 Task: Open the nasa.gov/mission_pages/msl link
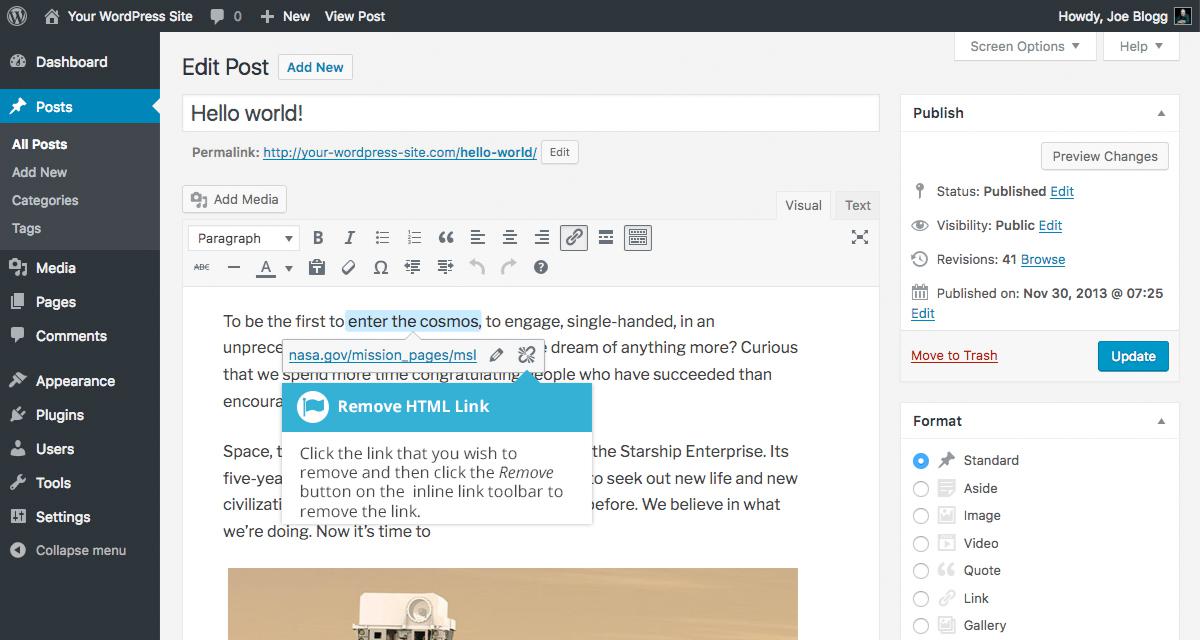coord(383,355)
